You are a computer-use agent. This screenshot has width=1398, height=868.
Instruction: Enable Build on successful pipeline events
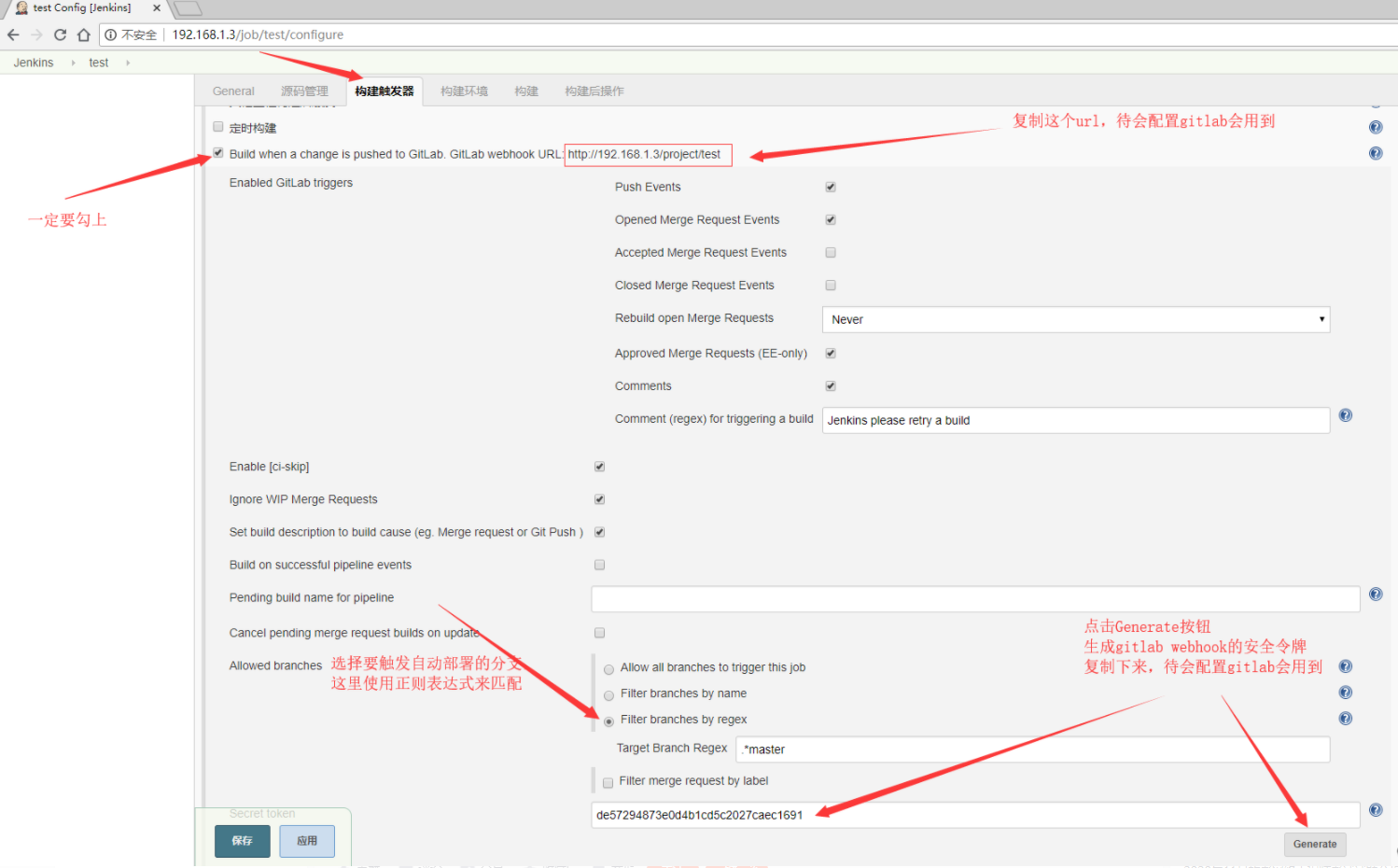(600, 565)
